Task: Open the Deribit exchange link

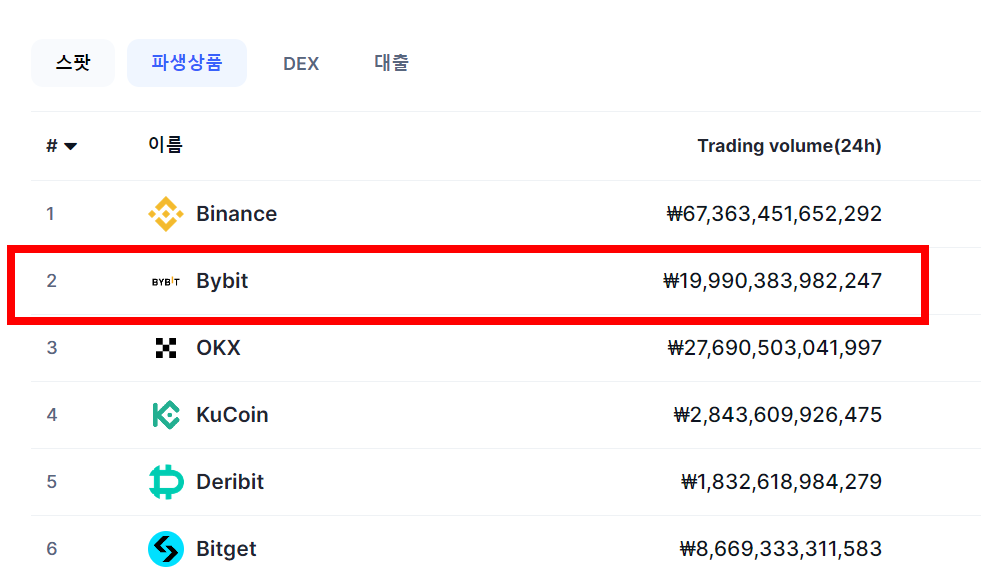Action: click(230, 482)
